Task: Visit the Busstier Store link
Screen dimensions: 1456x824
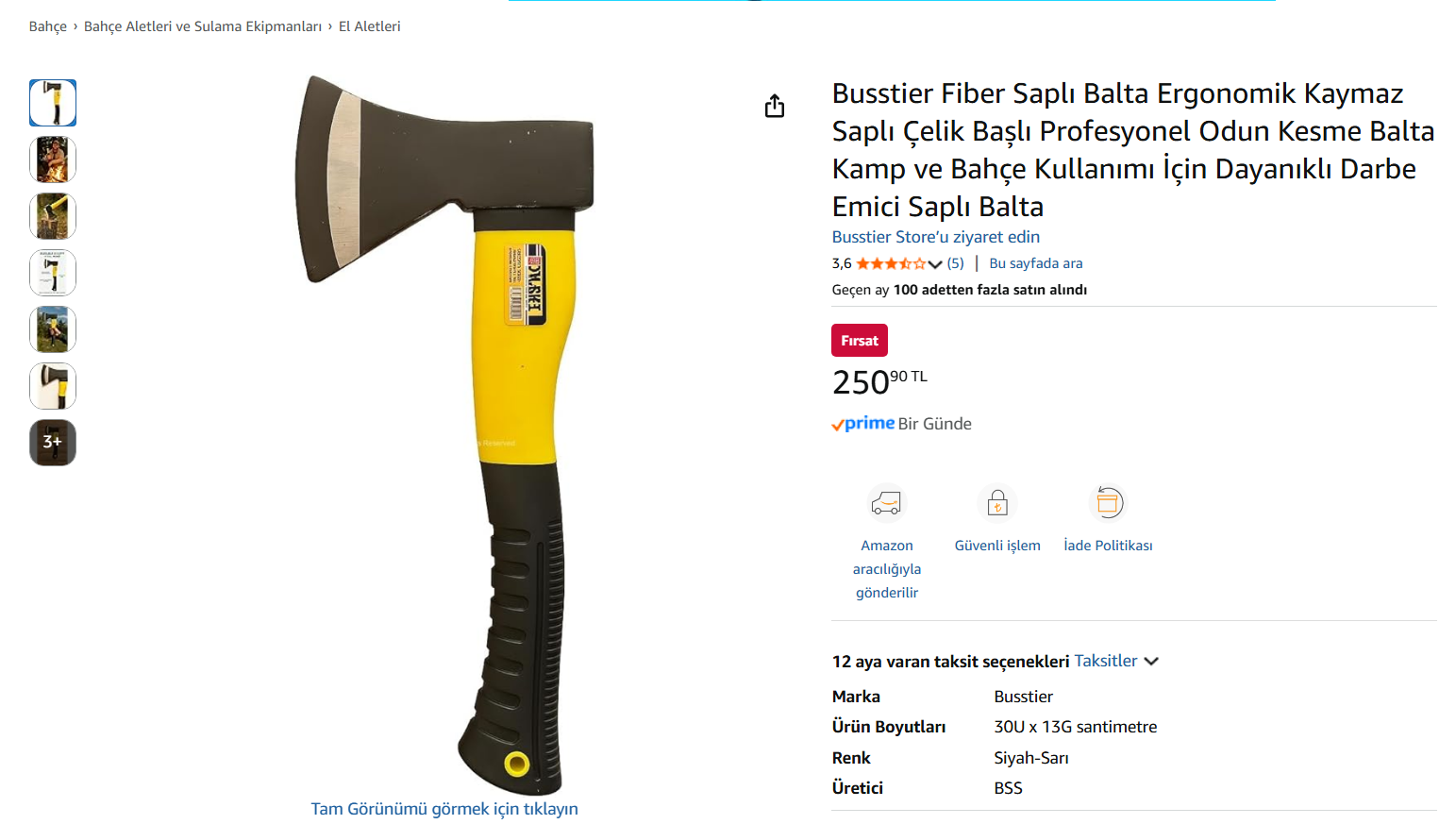Action: (x=935, y=237)
